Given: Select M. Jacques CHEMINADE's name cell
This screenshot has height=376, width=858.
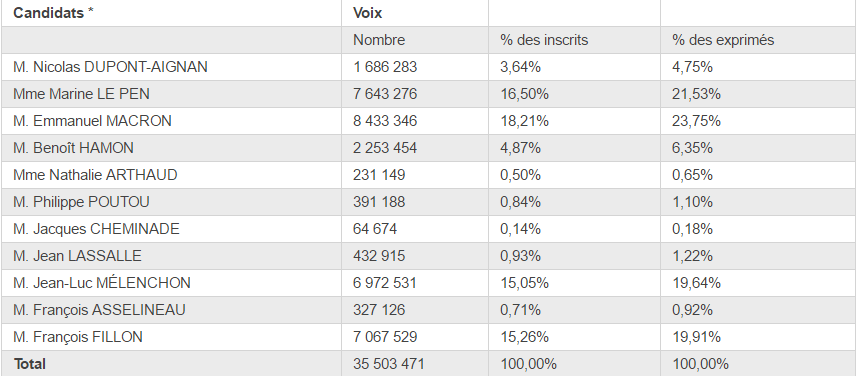Looking at the screenshot, I should tap(171, 229).
